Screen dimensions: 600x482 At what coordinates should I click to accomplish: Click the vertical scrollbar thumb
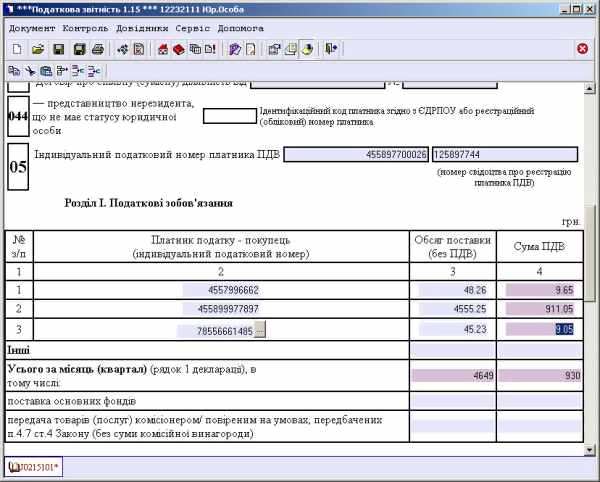coord(589,252)
